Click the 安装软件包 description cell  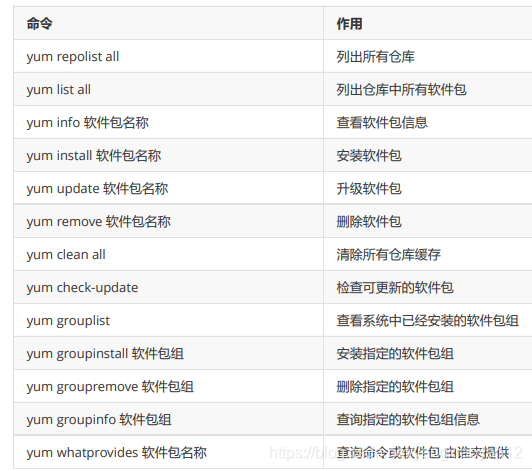(x=428, y=155)
